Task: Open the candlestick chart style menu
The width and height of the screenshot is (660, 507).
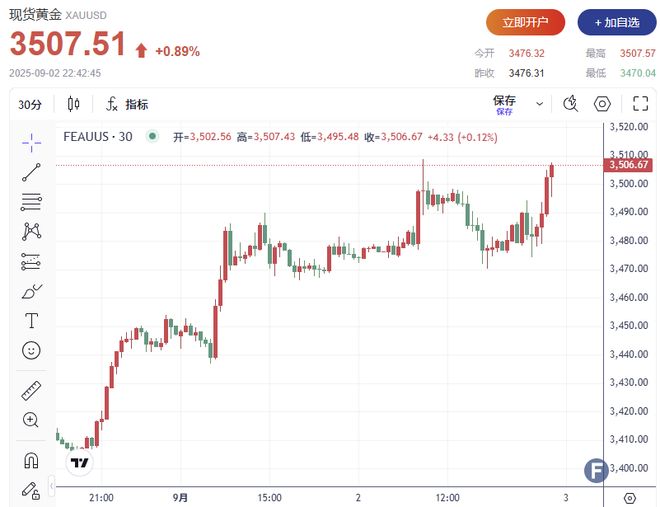Action: 73,104
